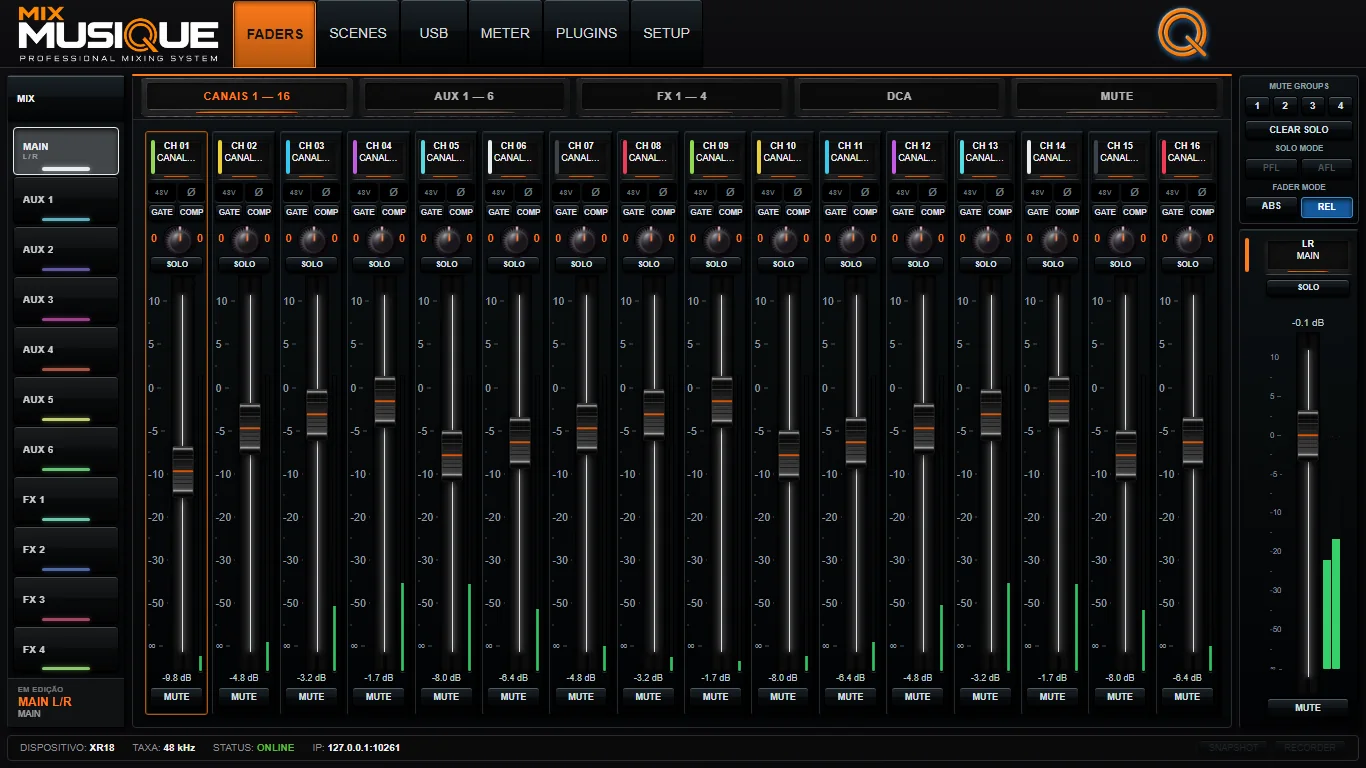Image resolution: width=1366 pixels, height=768 pixels.
Task: Click the pan knob on CH 08
Action: click(649, 239)
